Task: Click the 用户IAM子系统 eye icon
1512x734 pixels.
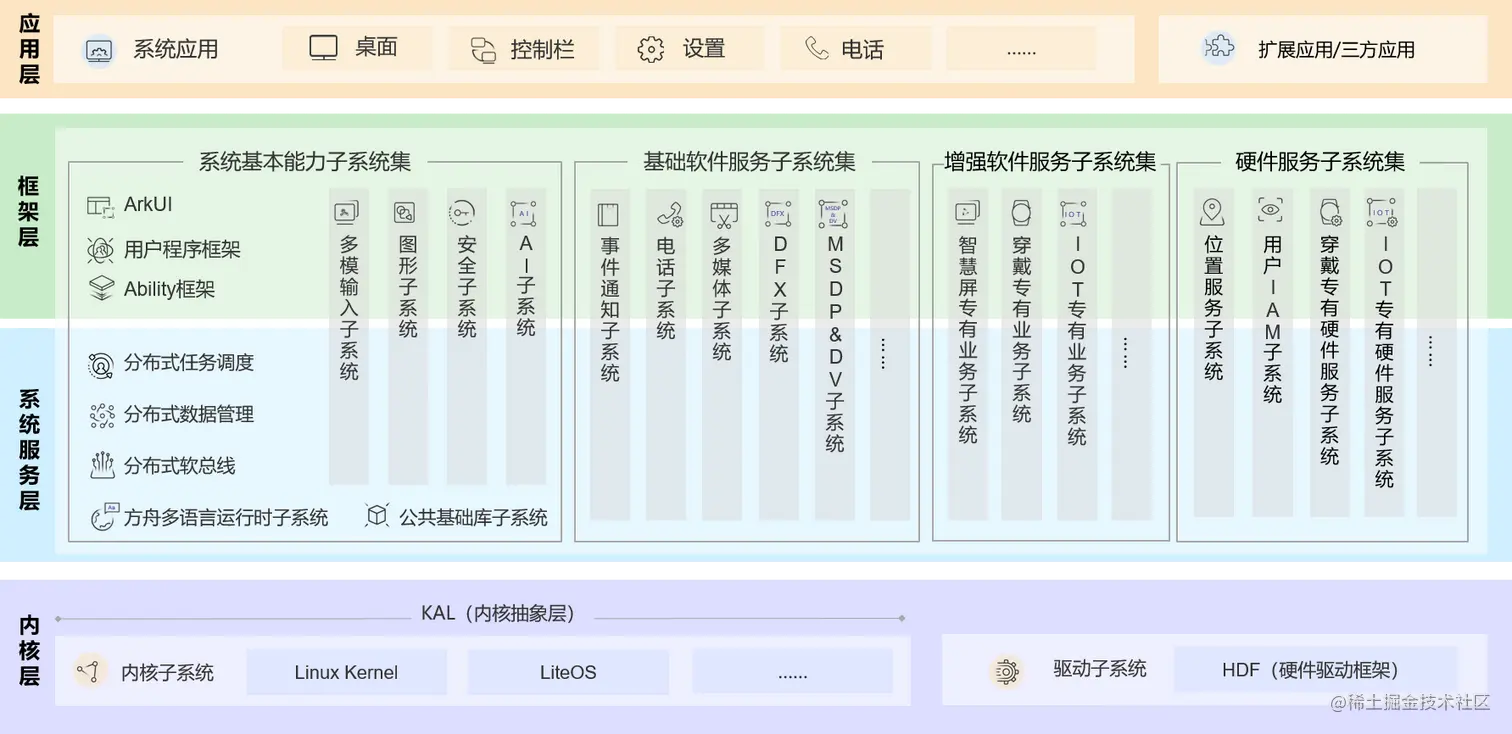Action: tap(1270, 209)
